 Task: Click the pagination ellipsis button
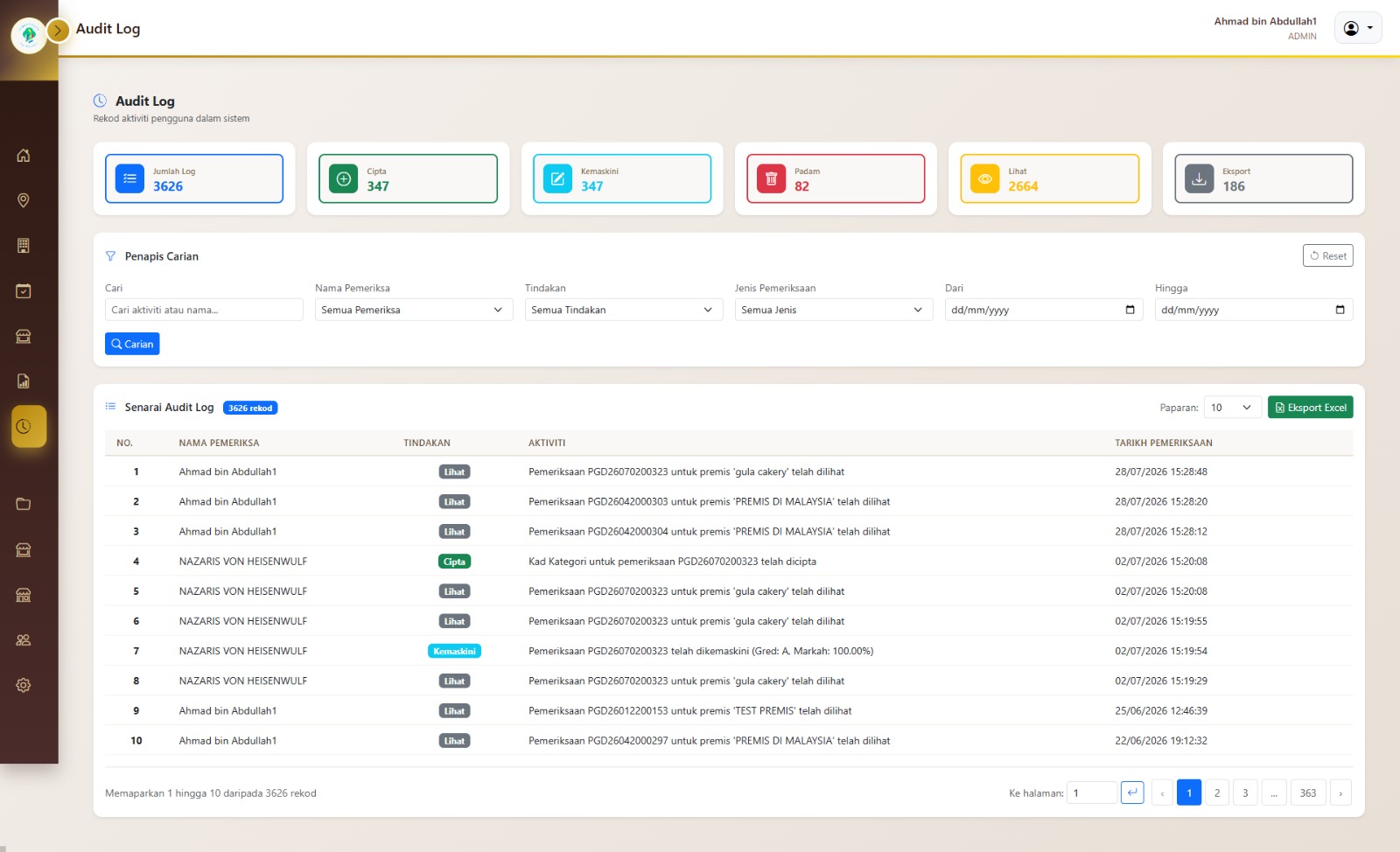pyautogui.click(x=1274, y=793)
